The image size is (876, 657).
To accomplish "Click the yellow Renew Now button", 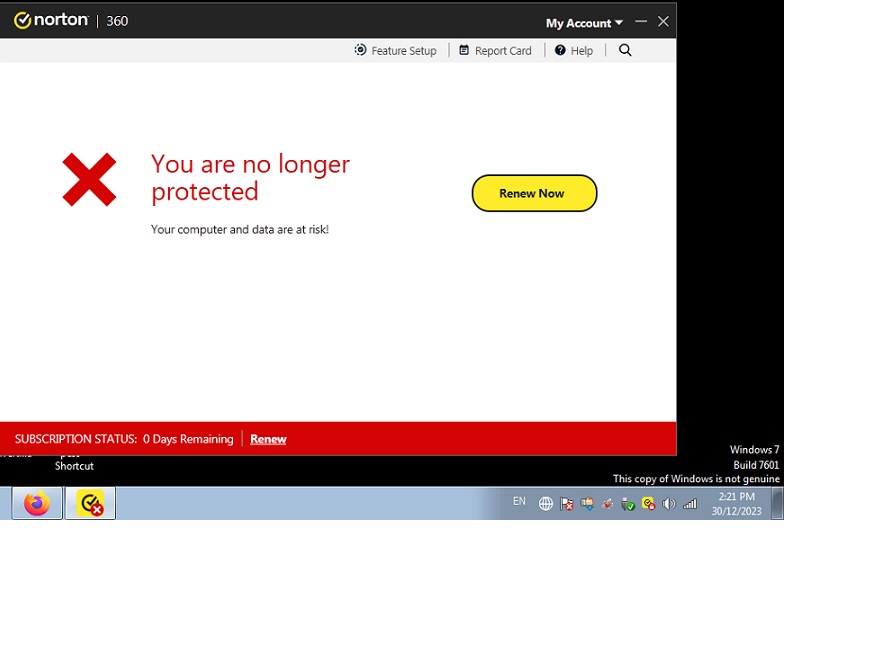I will 534,193.
